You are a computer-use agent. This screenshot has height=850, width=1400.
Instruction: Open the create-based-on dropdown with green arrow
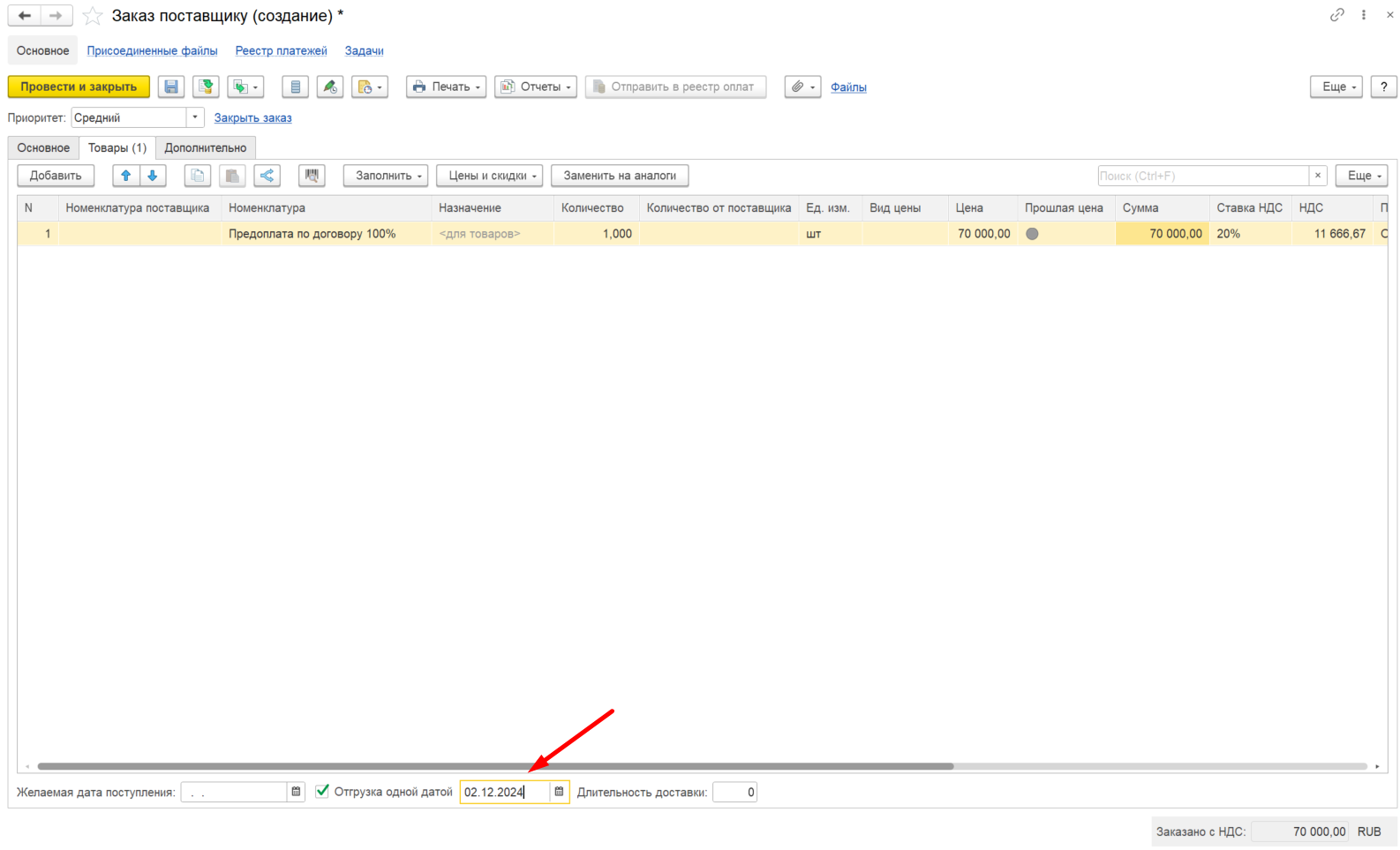245,87
